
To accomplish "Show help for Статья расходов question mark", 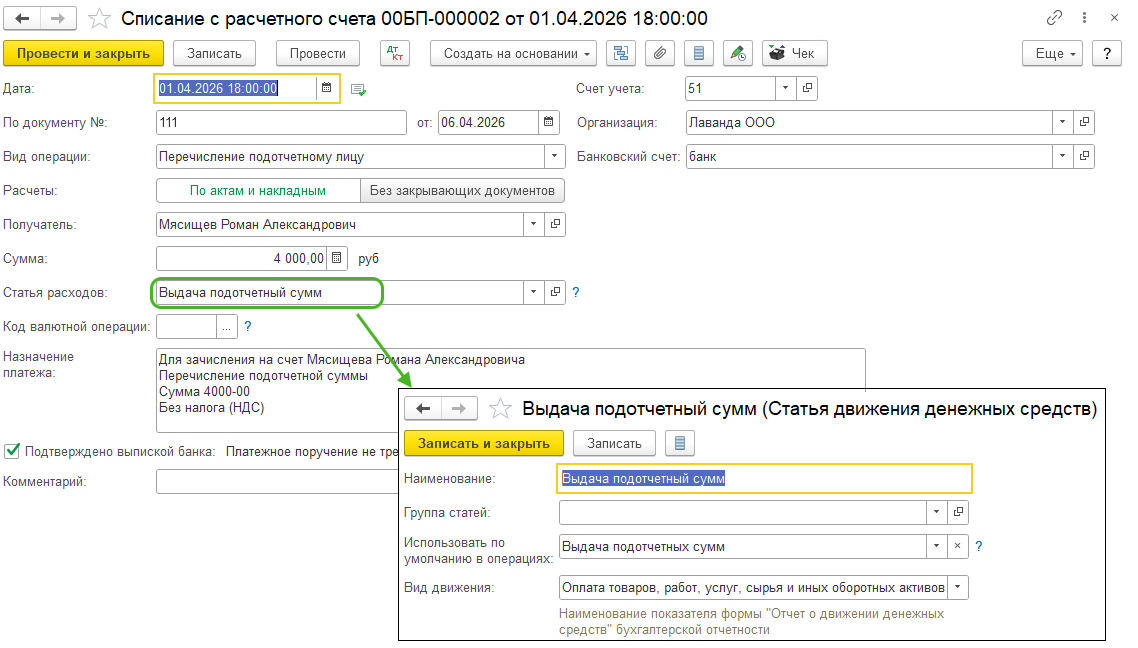I will [576, 292].
